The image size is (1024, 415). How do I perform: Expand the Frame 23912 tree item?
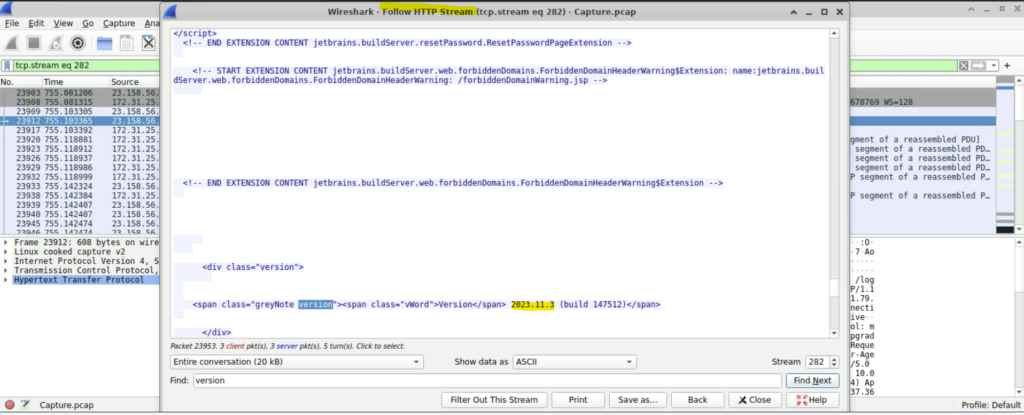coord(7,242)
